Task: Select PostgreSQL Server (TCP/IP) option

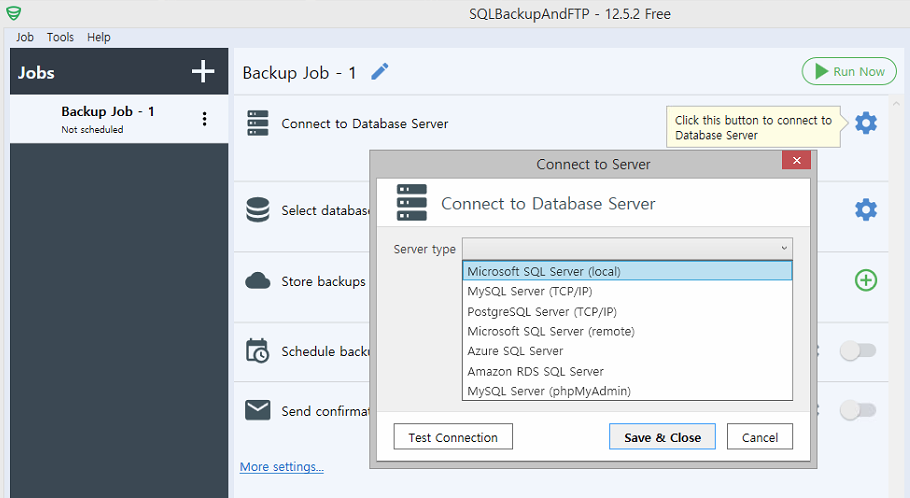Action: pyautogui.click(x=627, y=312)
